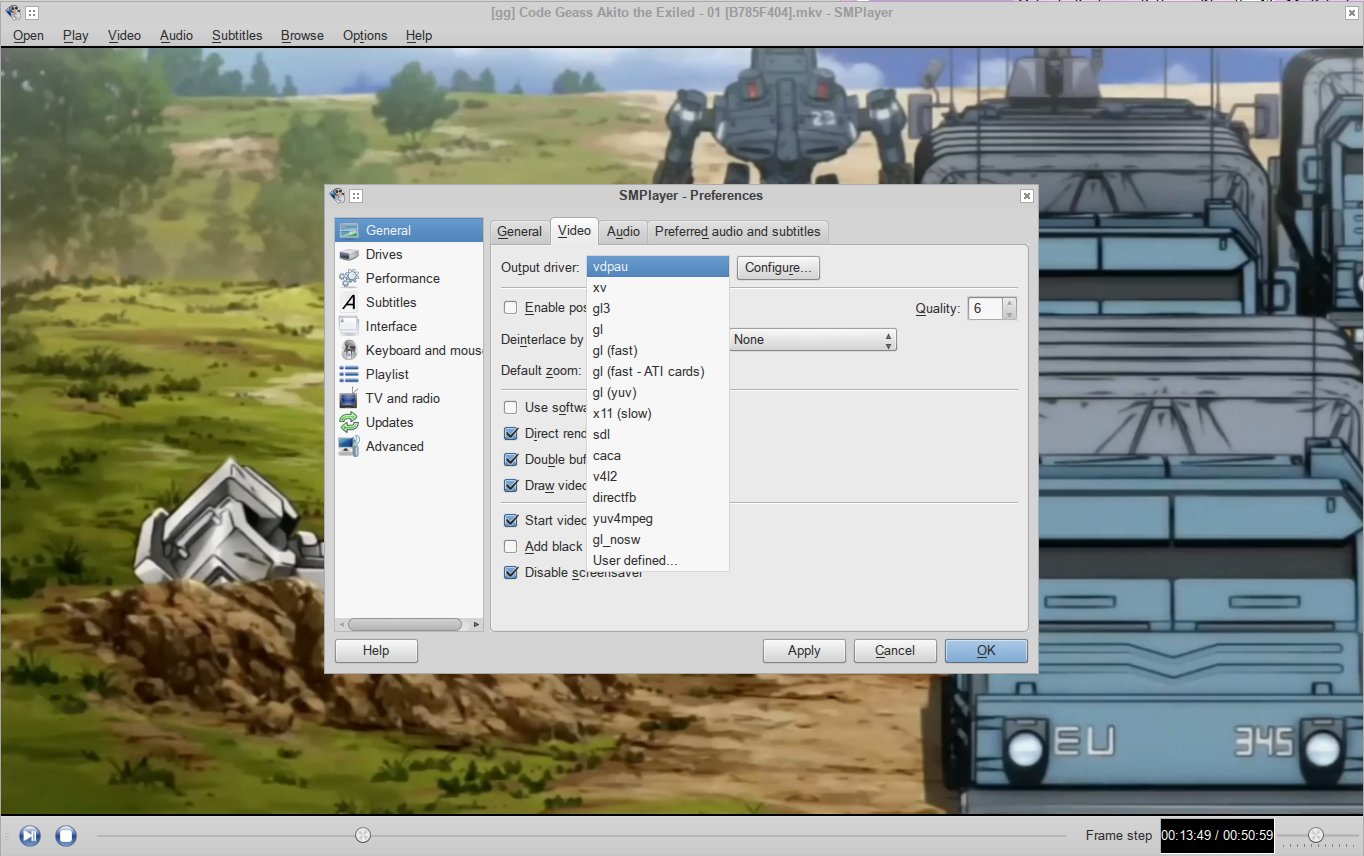Screen dimensions: 1364x856
Task: Click the Cancel button
Action: click(895, 651)
